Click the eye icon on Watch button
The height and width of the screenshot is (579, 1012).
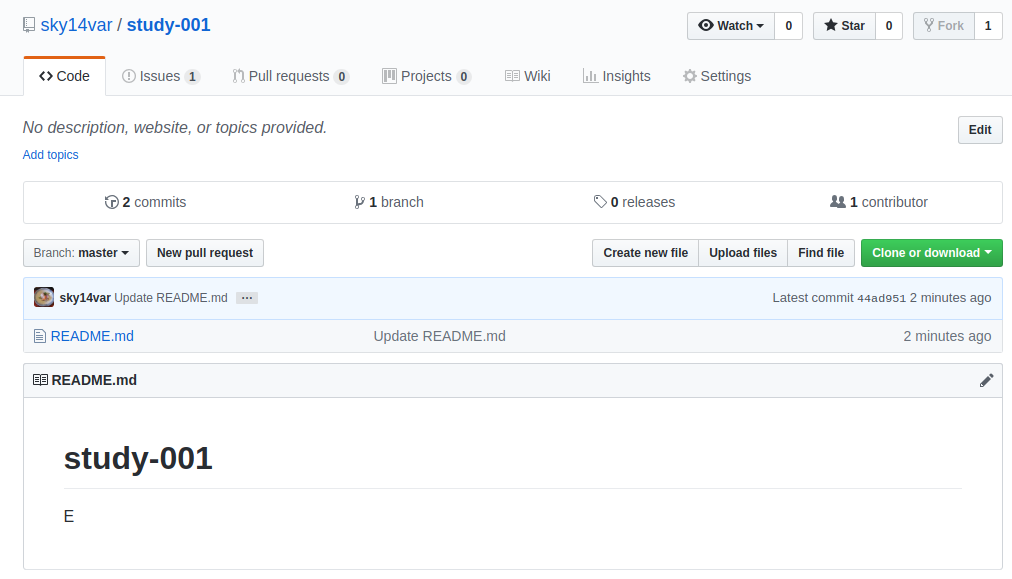pos(706,25)
